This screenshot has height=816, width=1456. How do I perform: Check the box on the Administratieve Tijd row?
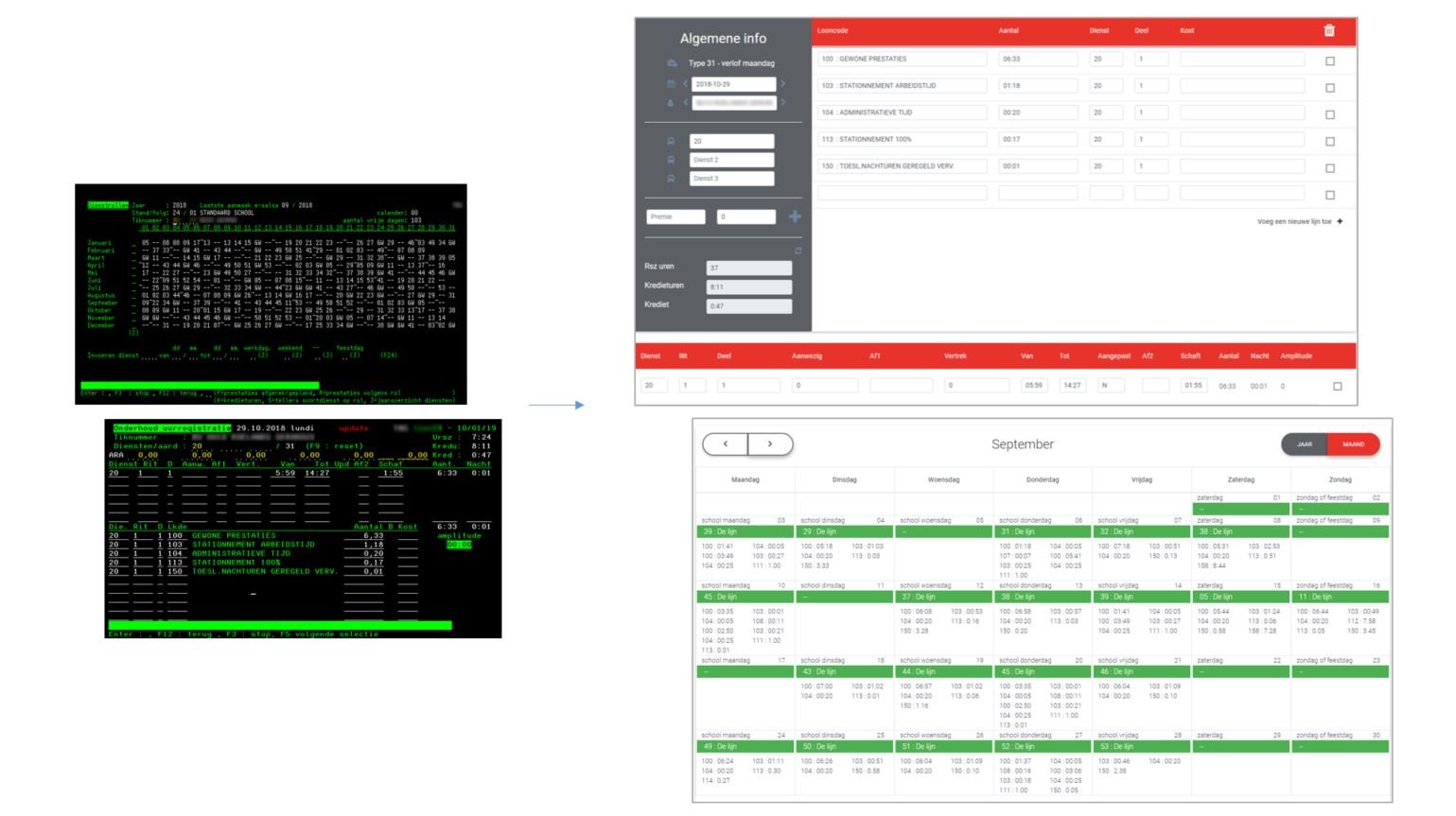tap(1330, 114)
